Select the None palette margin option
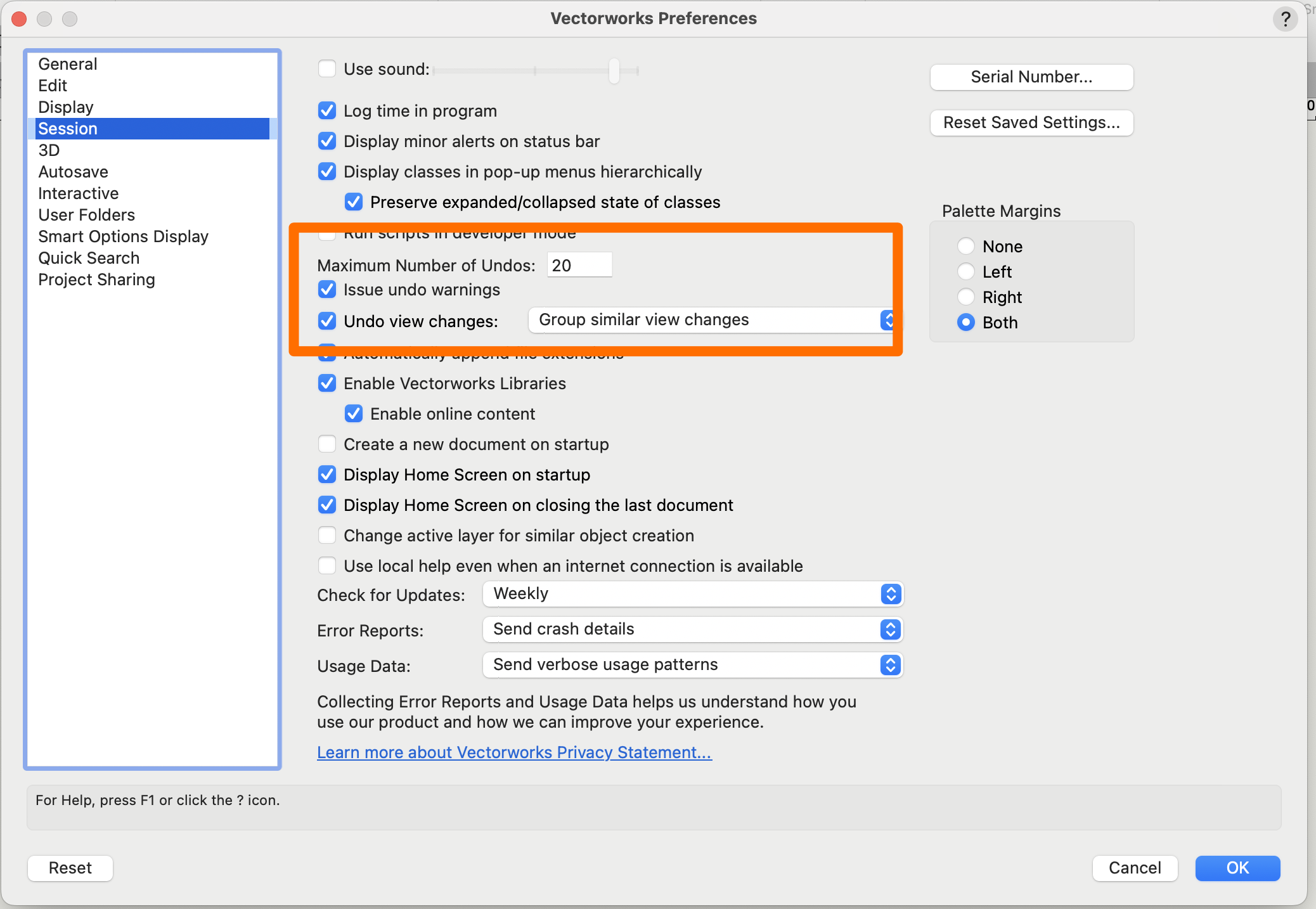Viewport: 1316px width, 909px height. click(966, 246)
